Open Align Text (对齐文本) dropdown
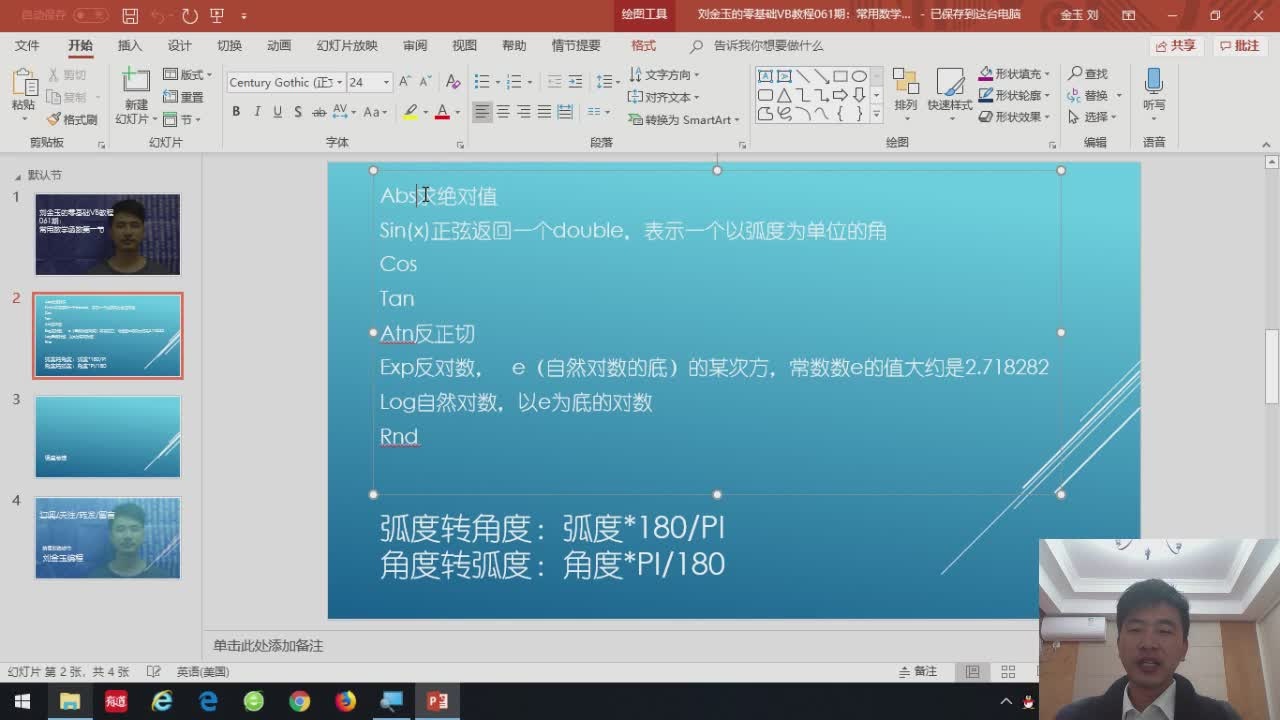This screenshot has height=720, width=1280. pos(664,97)
